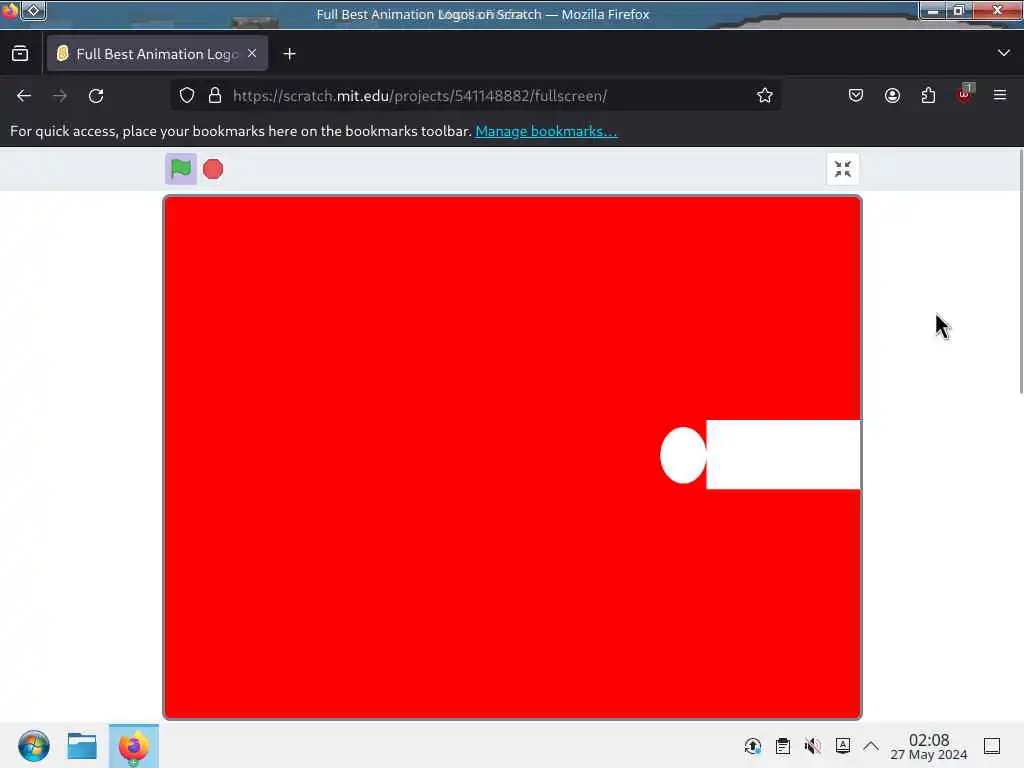Open the clipboard tray icon
Image resolution: width=1024 pixels, height=768 pixels.
coord(782,746)
